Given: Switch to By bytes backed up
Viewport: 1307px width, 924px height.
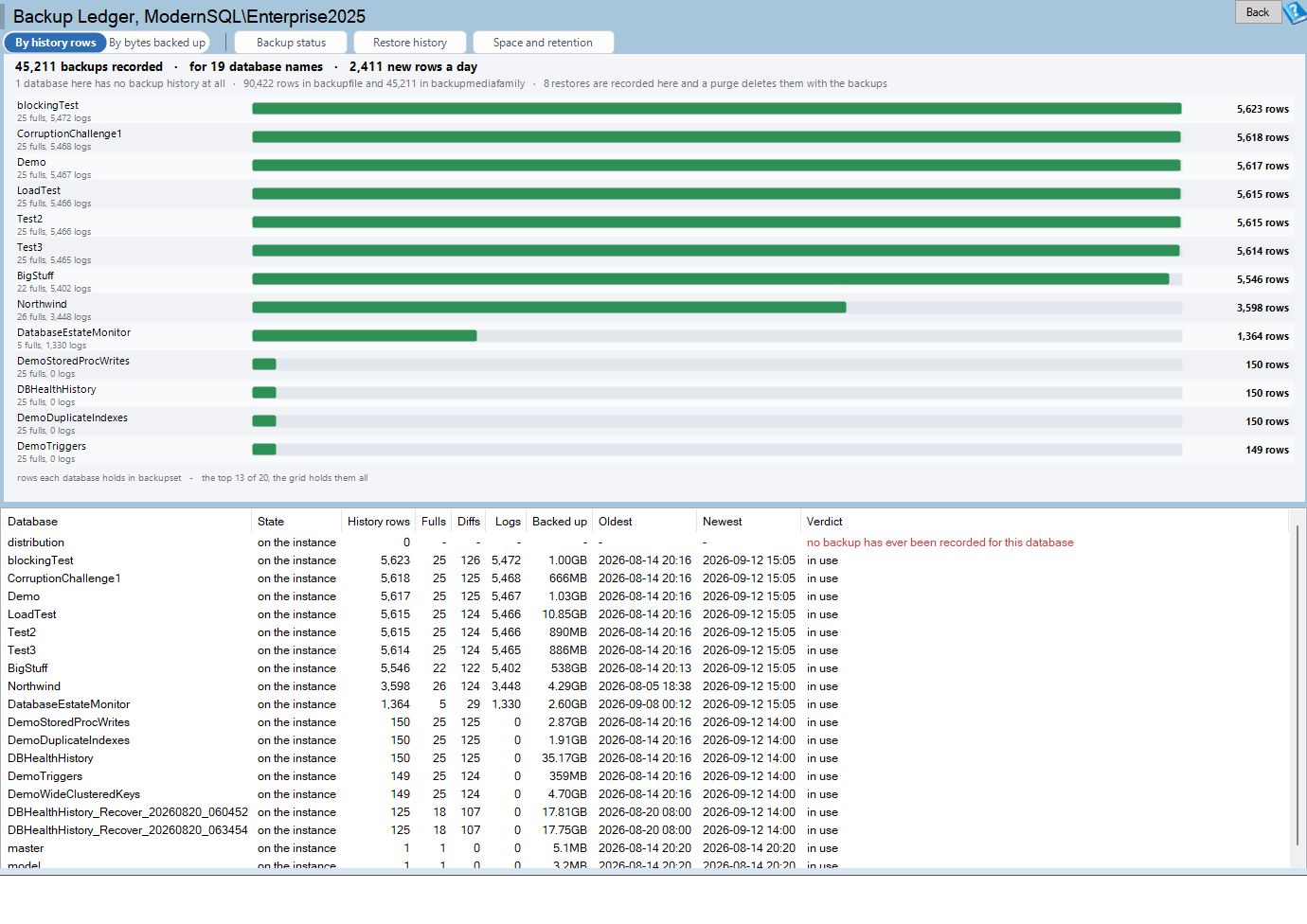Looking at the screenshot, I should click(x=157, y=43).
